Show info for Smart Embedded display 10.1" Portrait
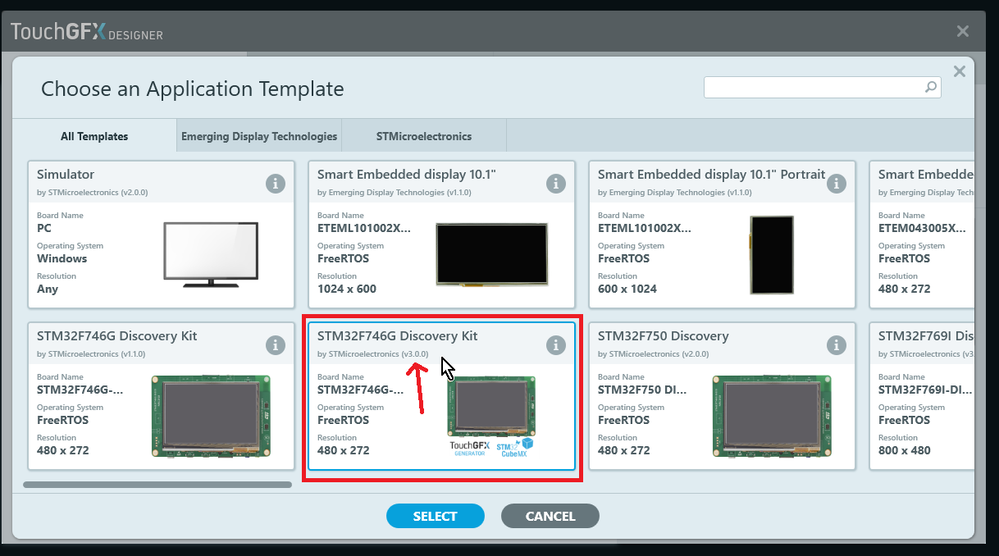This screenshot has height=556, width=999. [836, 183]
